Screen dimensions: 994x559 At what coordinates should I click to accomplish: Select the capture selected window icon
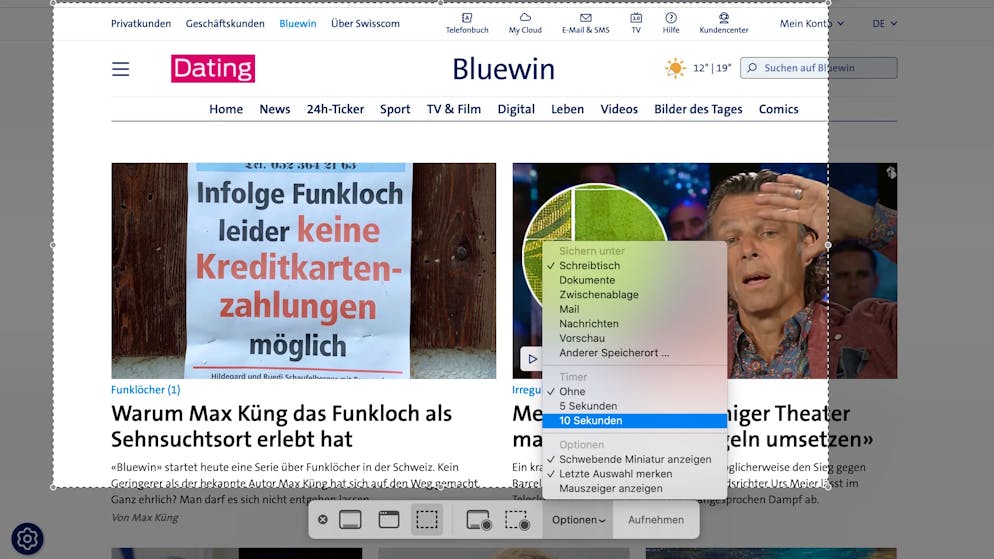[389, 520]
